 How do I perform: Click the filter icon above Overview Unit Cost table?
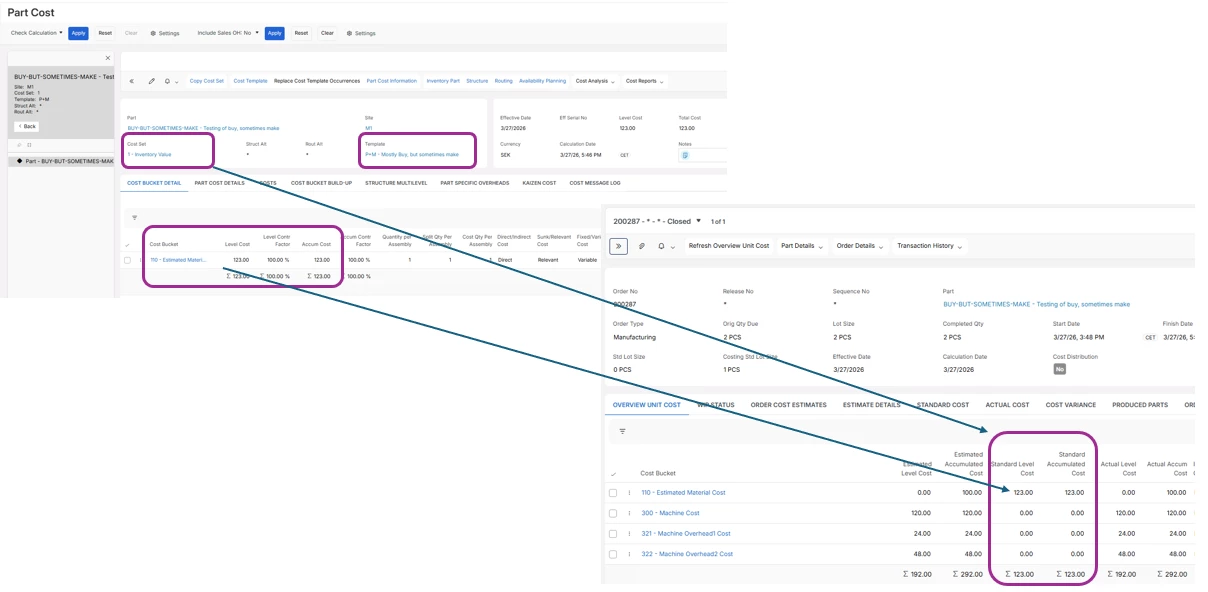(622, 431)
